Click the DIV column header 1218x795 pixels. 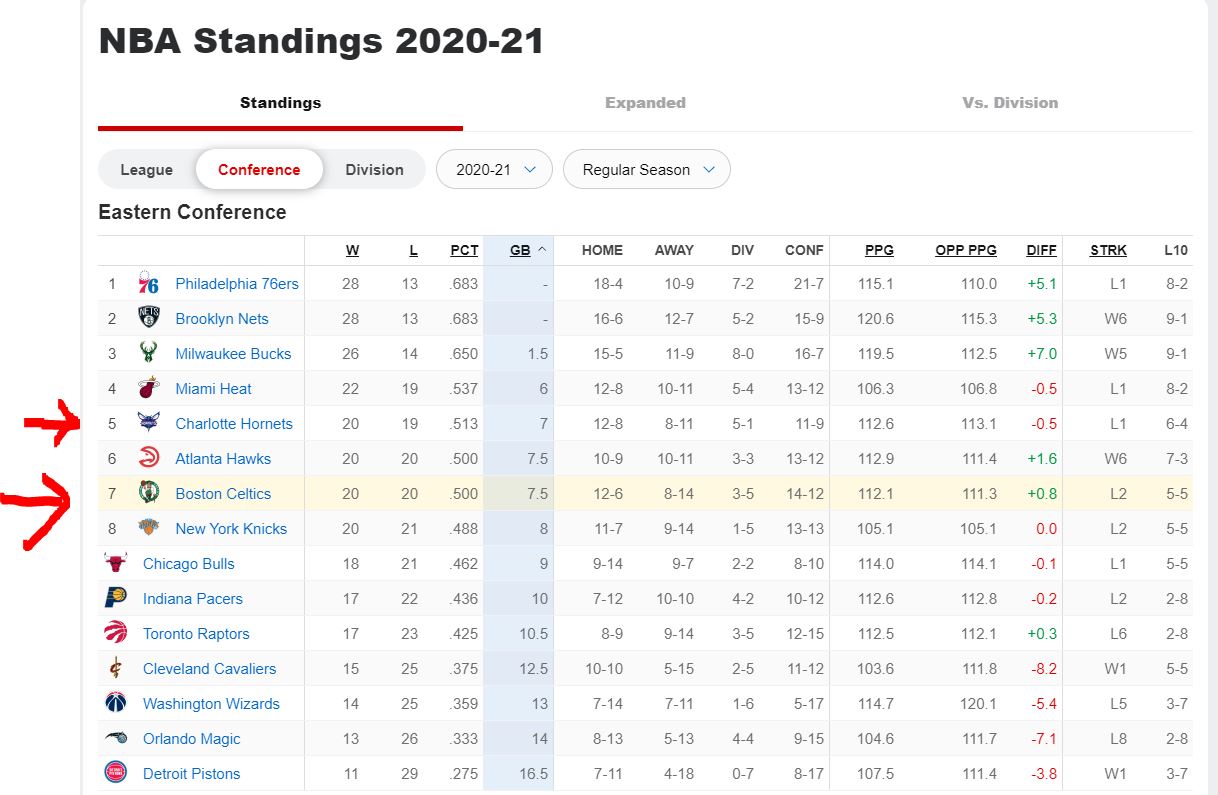coord(743,250)
